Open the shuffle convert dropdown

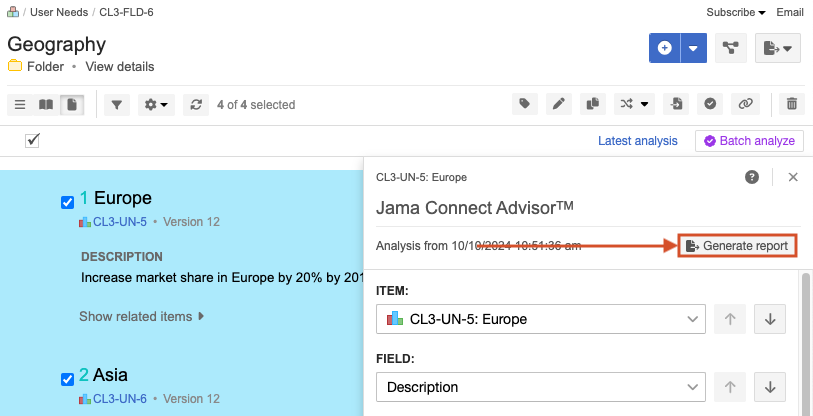point(634,104)
